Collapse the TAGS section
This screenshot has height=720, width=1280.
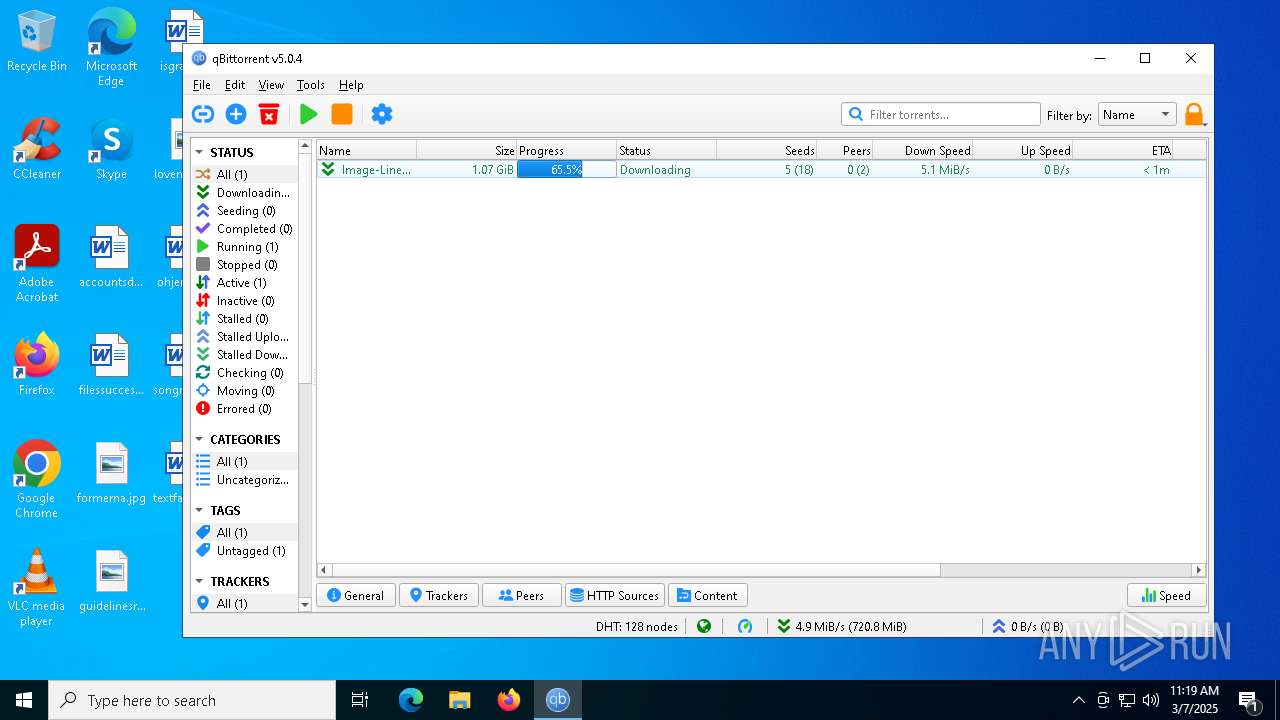[x=199, y=510]
